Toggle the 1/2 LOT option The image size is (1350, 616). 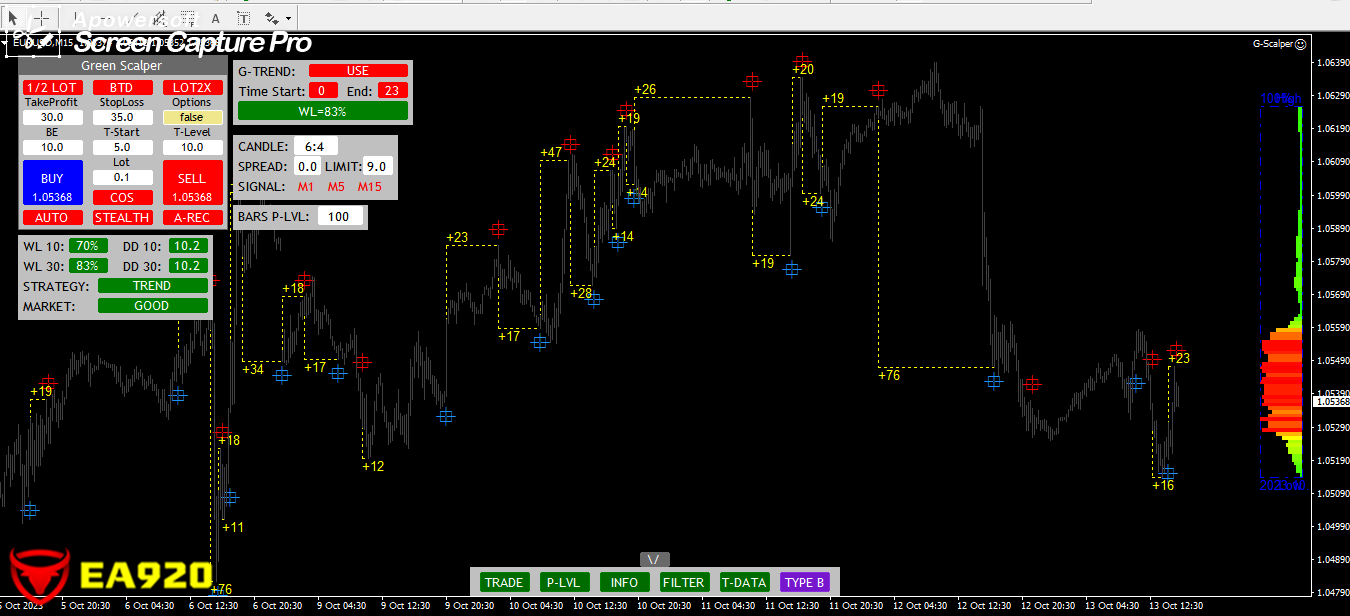52,88
